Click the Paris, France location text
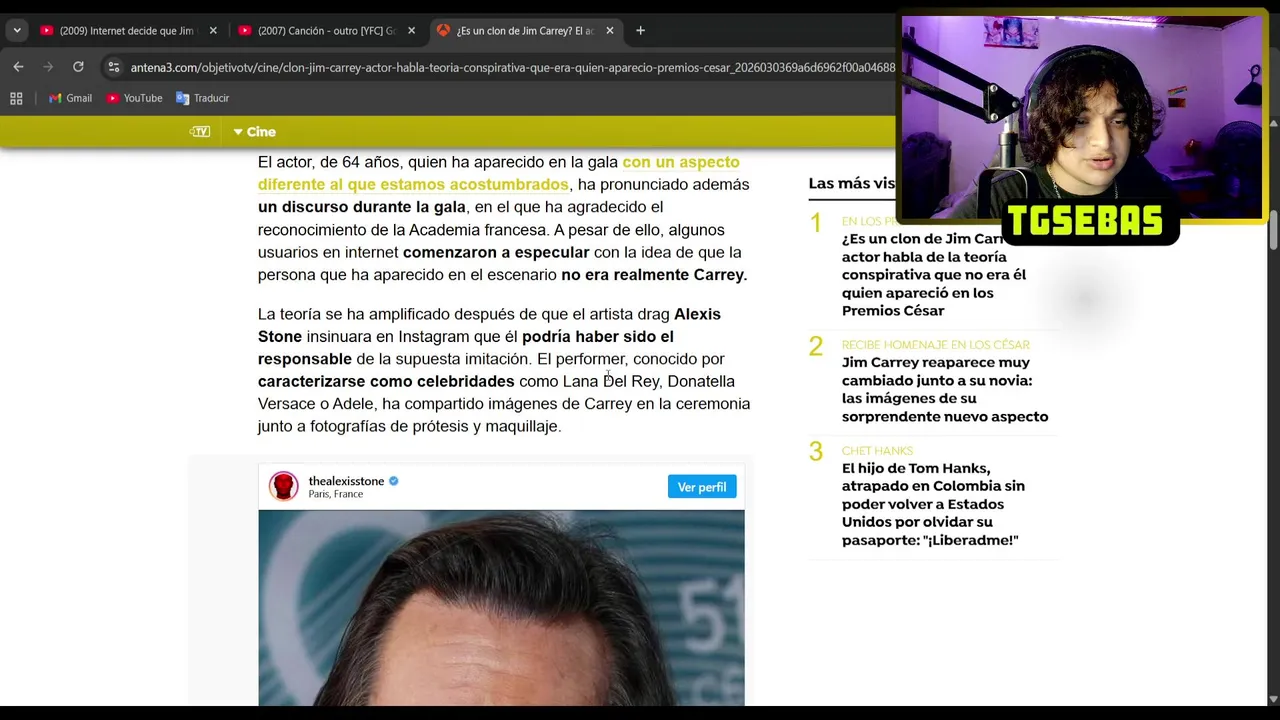This screenshot has width=1280, height=720. tap(335, 494)
